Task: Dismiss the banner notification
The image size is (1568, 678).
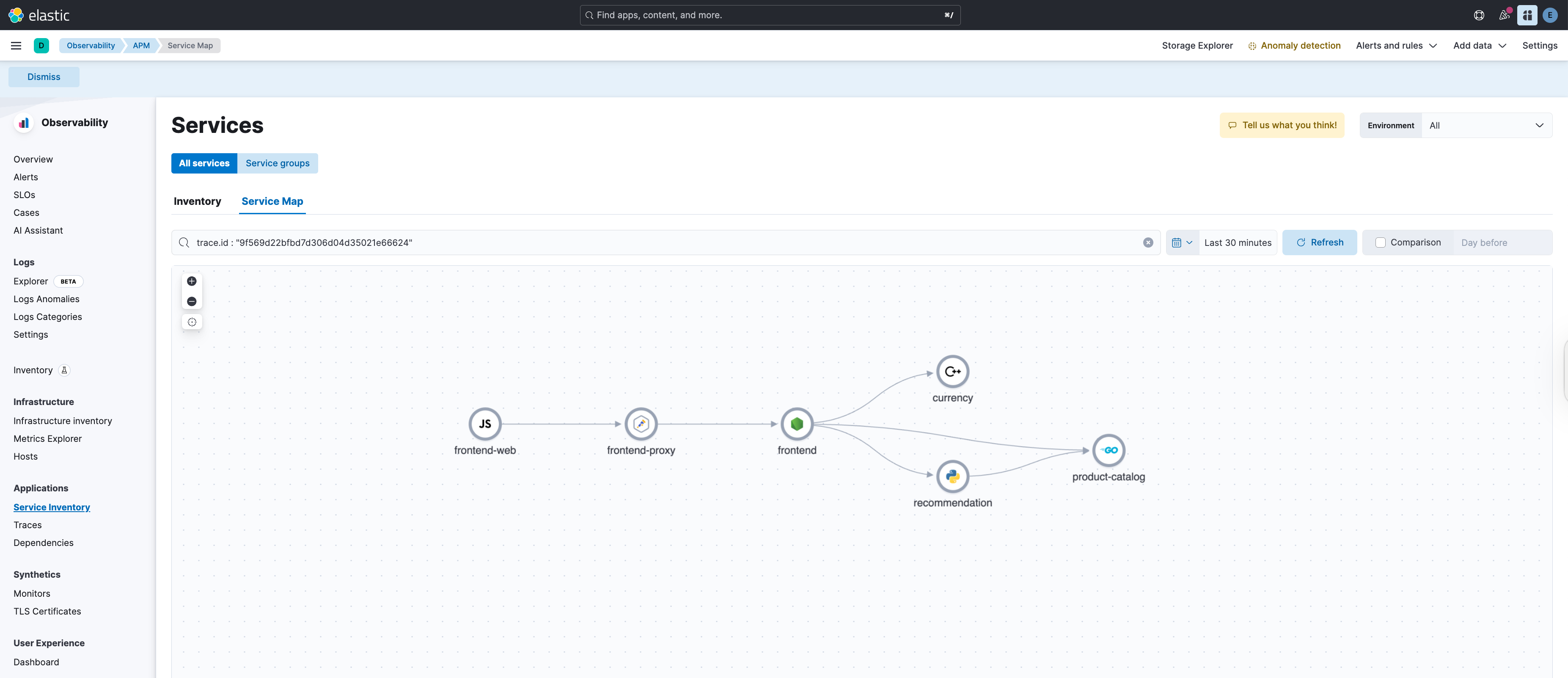Action: click(44, 77)
